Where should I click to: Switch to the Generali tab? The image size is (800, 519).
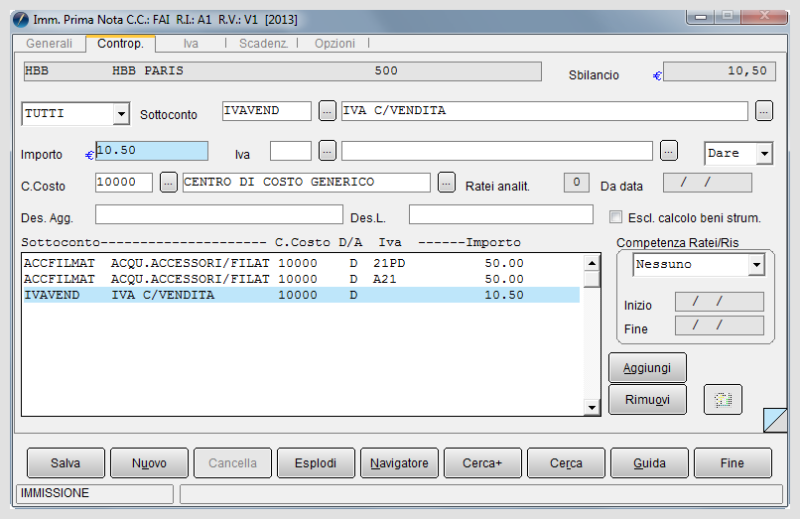pyautogui.click(x=49, y=43)
